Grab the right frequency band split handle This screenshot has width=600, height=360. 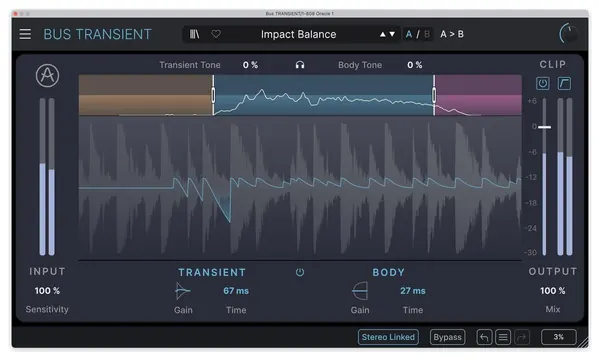(434, 95)
